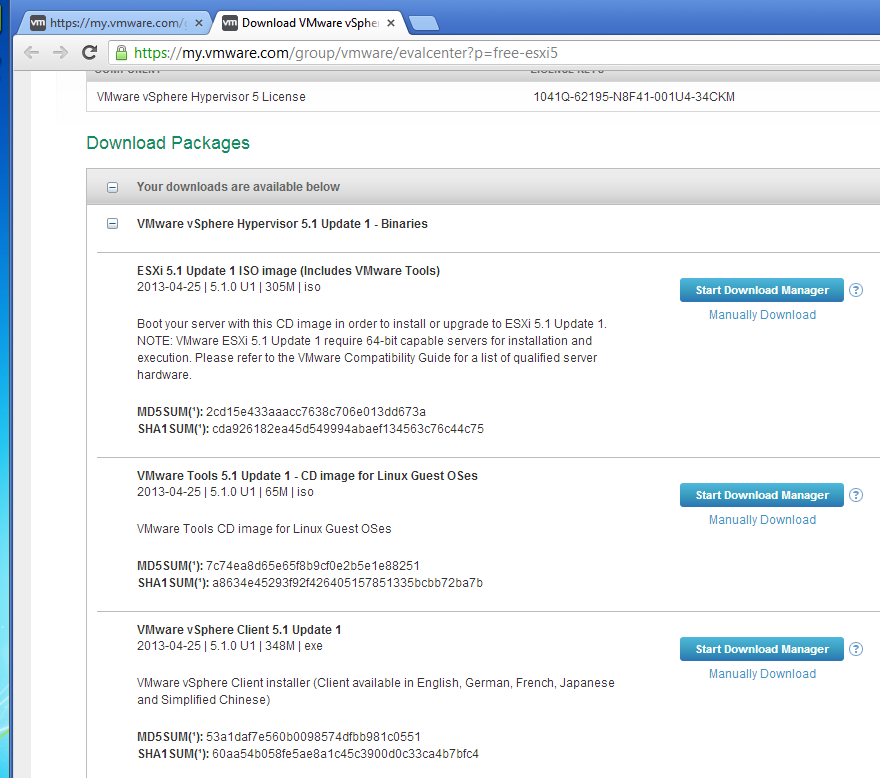880x778 pixels.
Task: Click the '348M | exe' details line
Action: coord(230,646)
